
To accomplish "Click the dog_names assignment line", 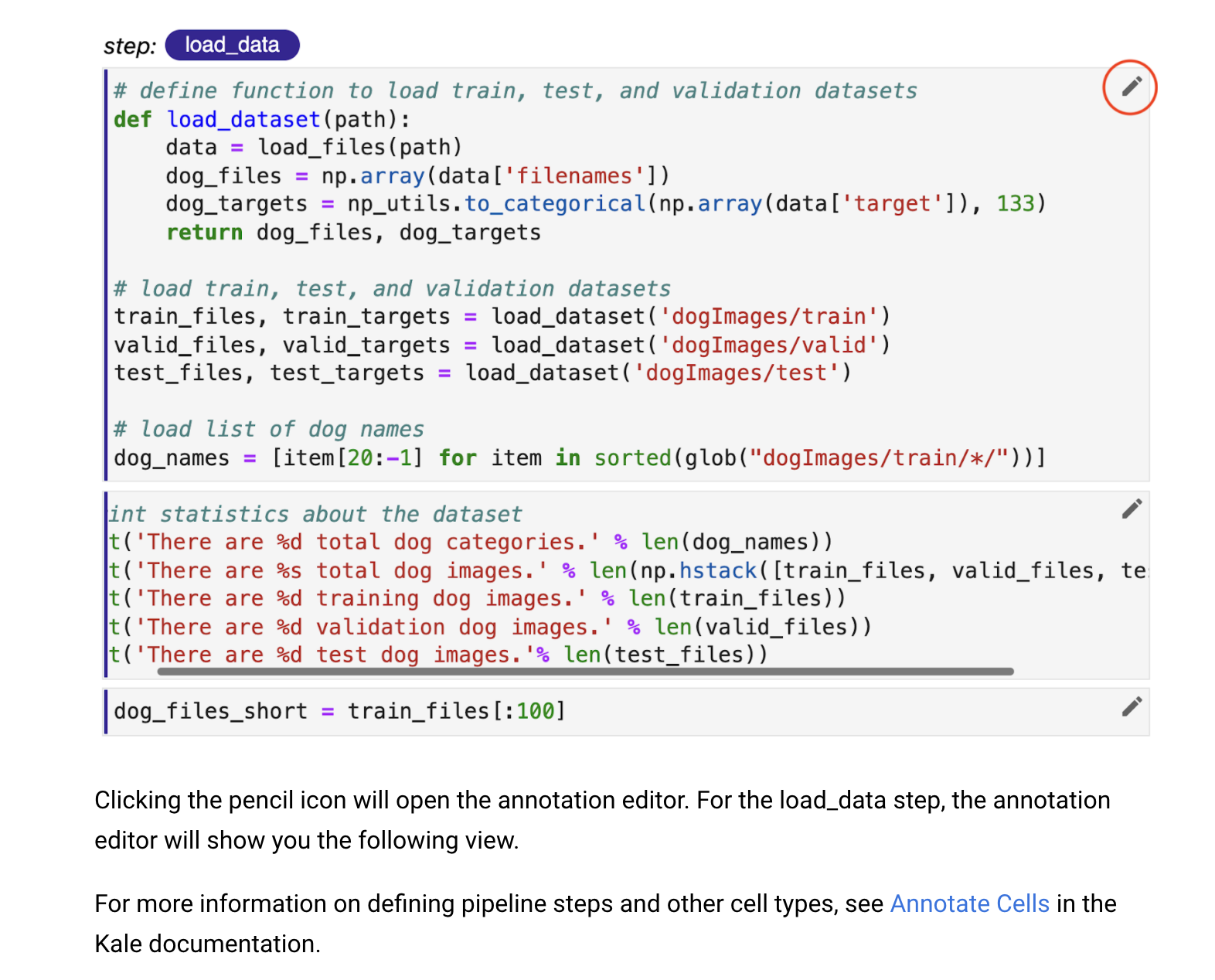I will (580, 458).
